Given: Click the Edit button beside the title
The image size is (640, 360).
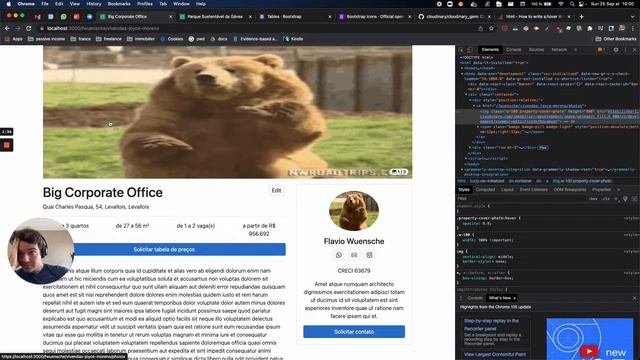Looking at the screenshot, I should click(276, 191).
